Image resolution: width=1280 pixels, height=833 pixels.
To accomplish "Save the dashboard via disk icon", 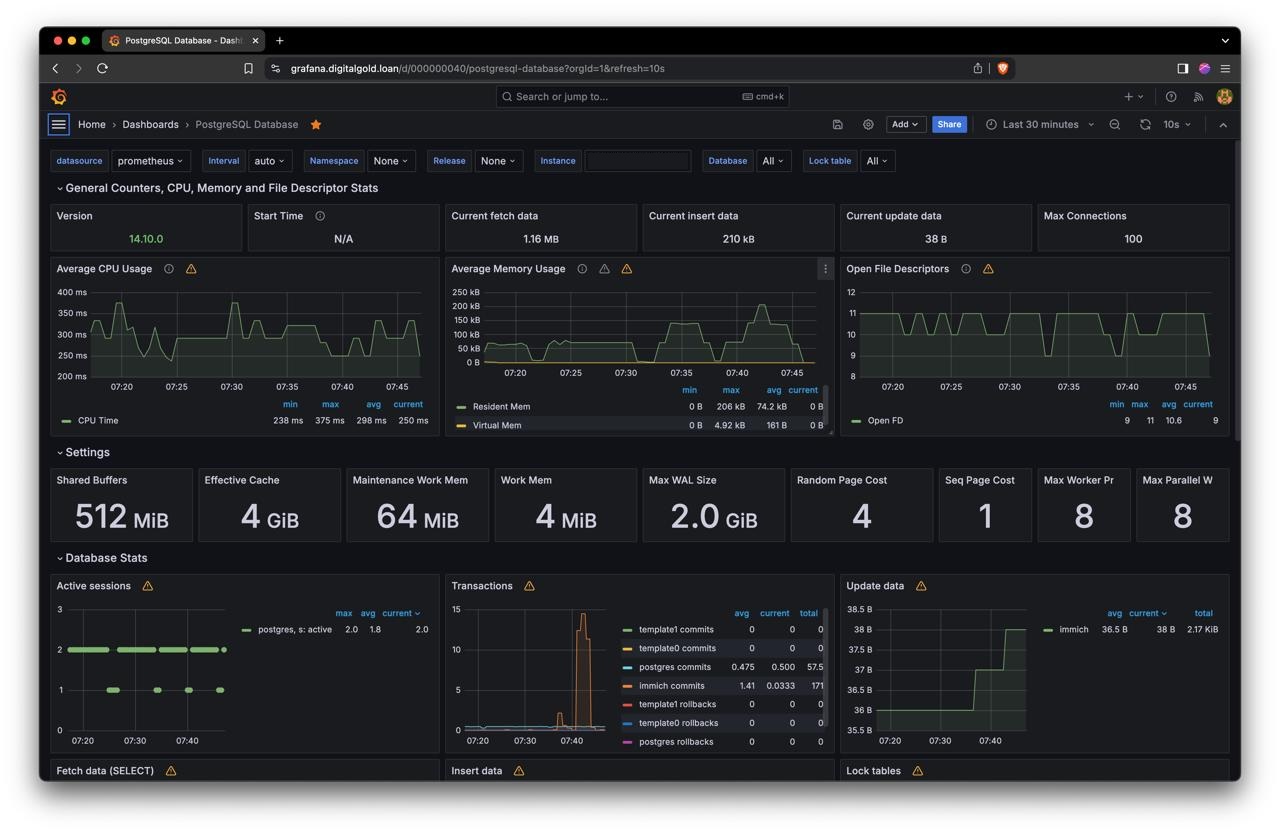I will (838, 125).
